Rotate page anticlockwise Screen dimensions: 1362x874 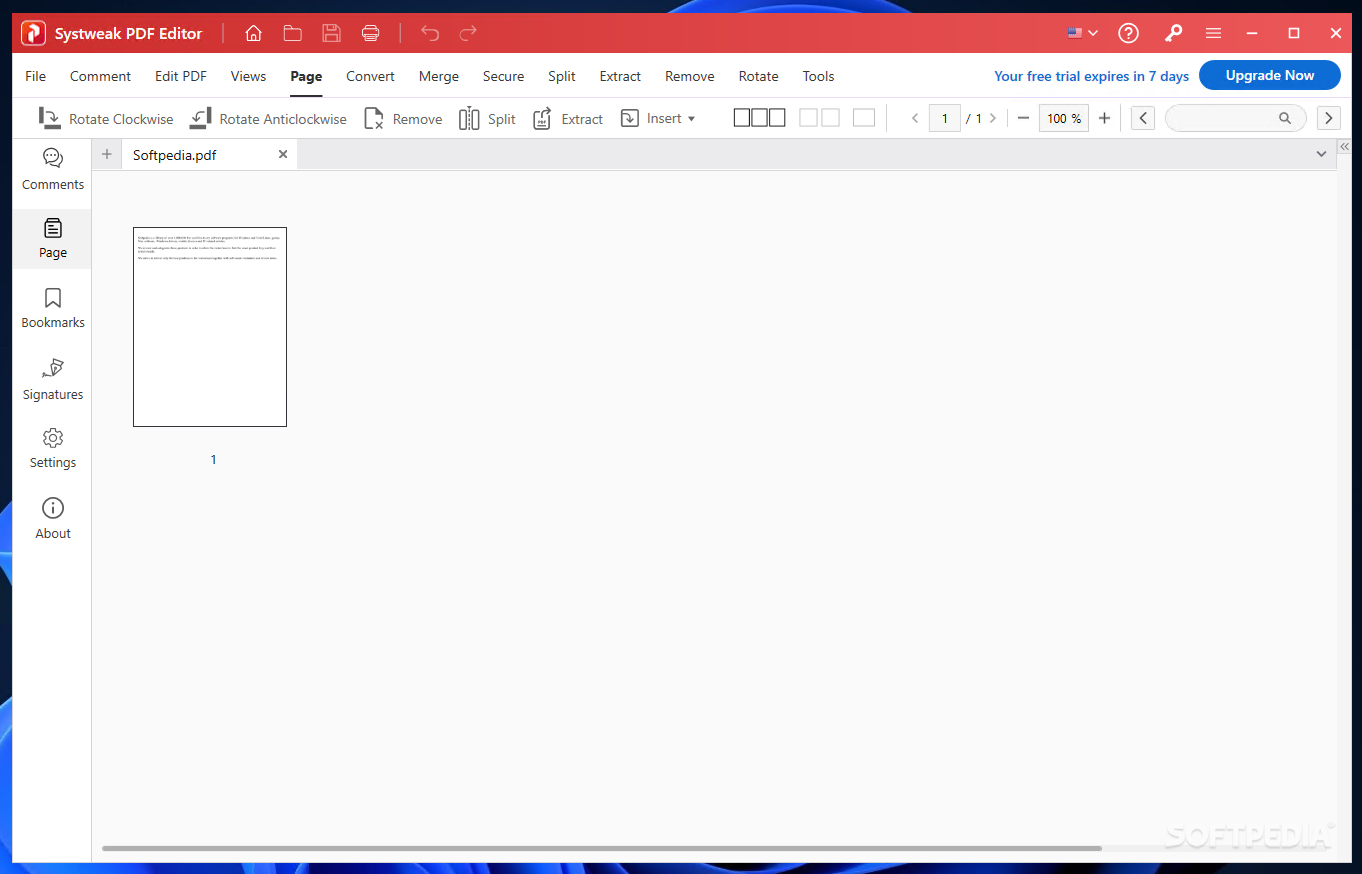pyautogui.click(x=268, y=118)
